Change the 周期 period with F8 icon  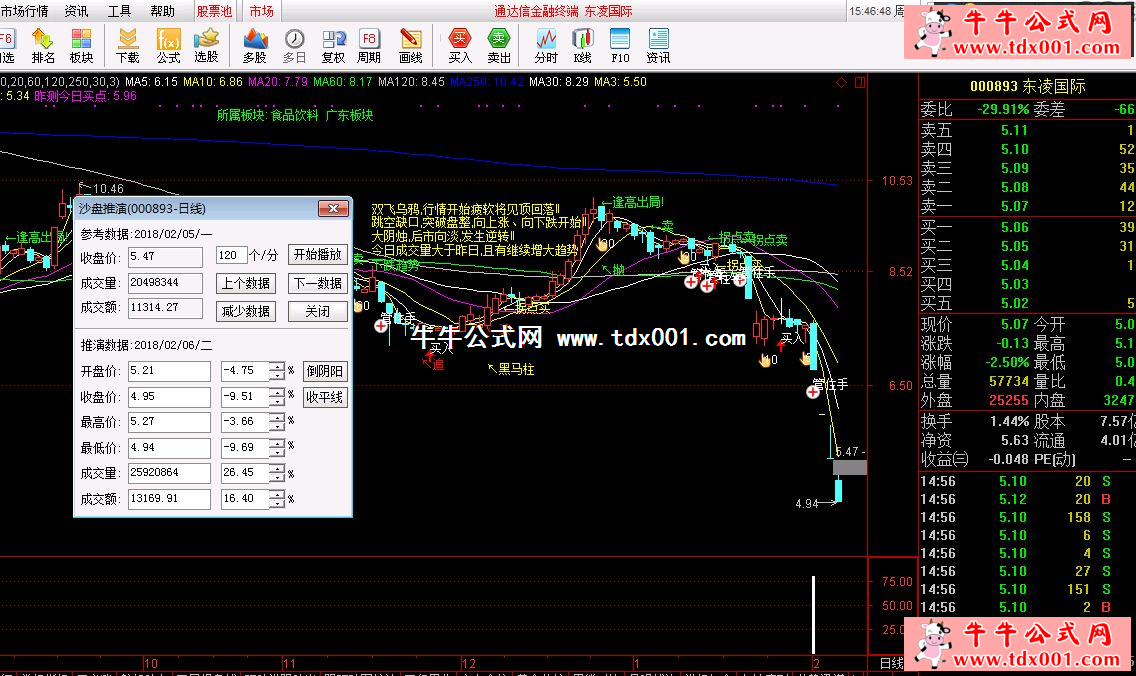click(369, 45)
